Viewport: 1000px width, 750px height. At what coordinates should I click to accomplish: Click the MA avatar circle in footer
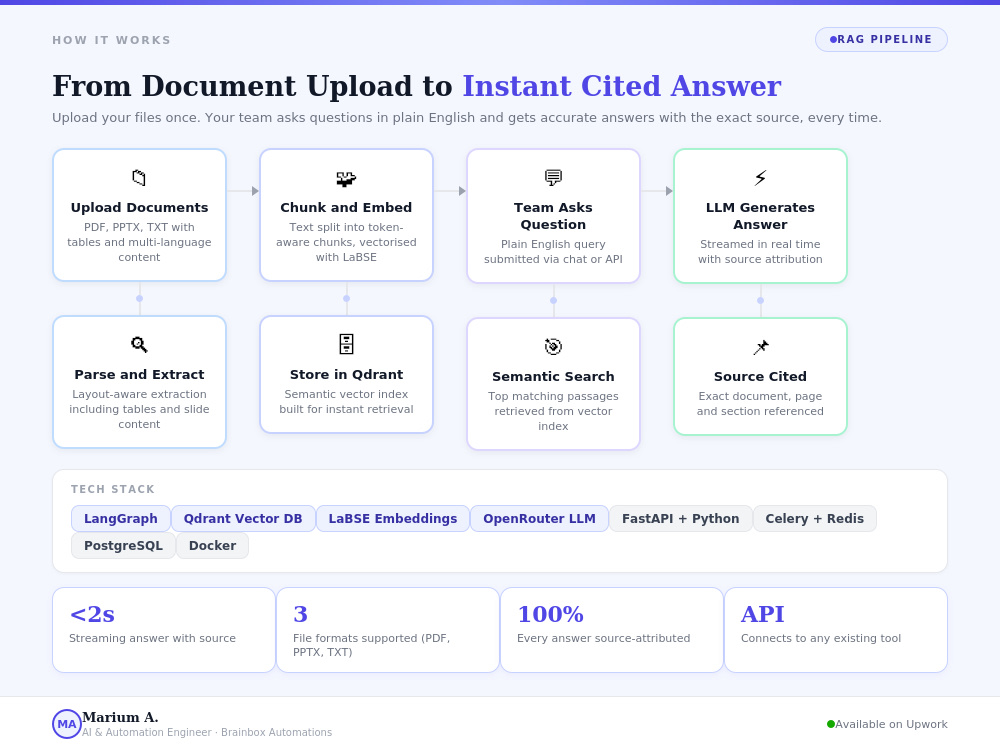tap(67, 724)
